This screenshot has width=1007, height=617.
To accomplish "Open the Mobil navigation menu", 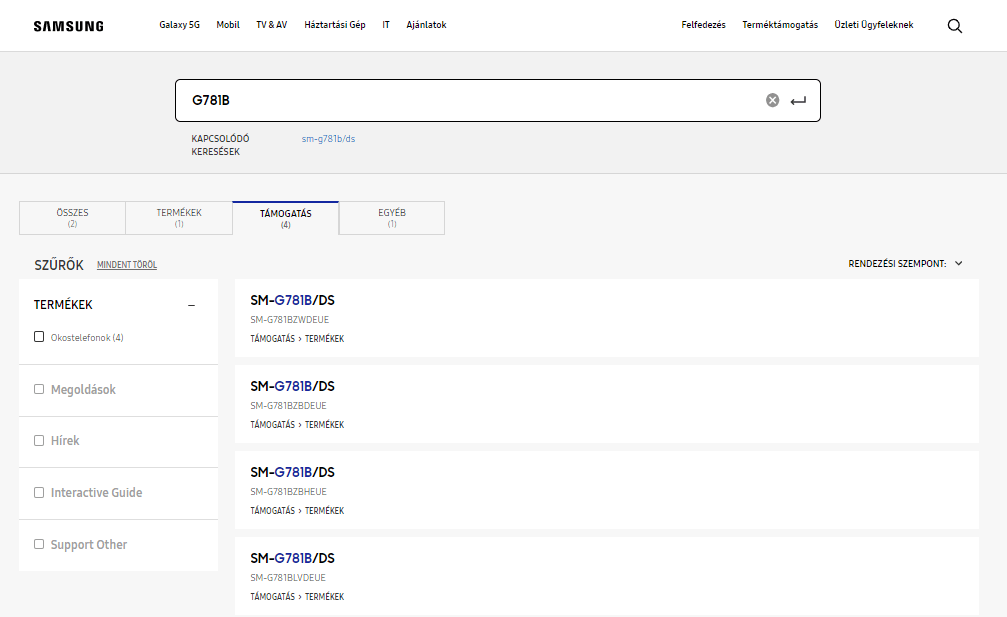I will tap(228, 25).
